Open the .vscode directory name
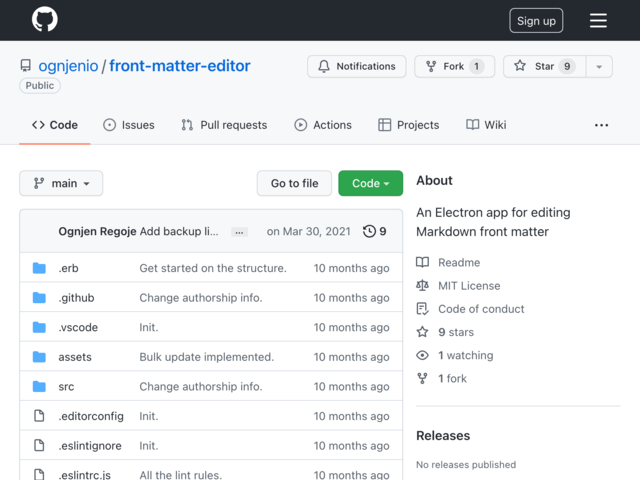The height and width of the screenshot is (480, 640). point(78,327)
